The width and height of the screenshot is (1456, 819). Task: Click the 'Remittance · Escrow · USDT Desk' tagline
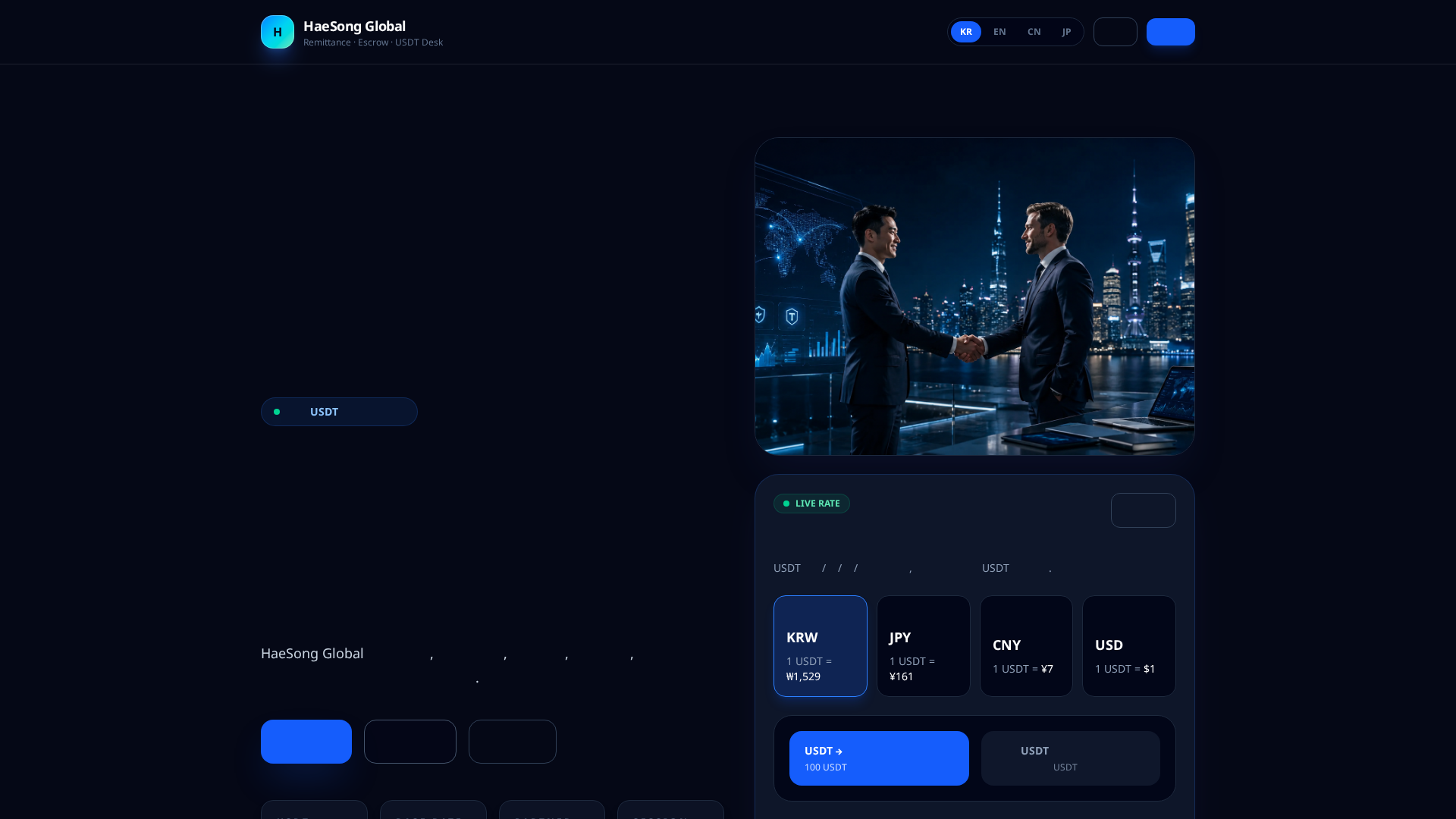tap(373, 42)
